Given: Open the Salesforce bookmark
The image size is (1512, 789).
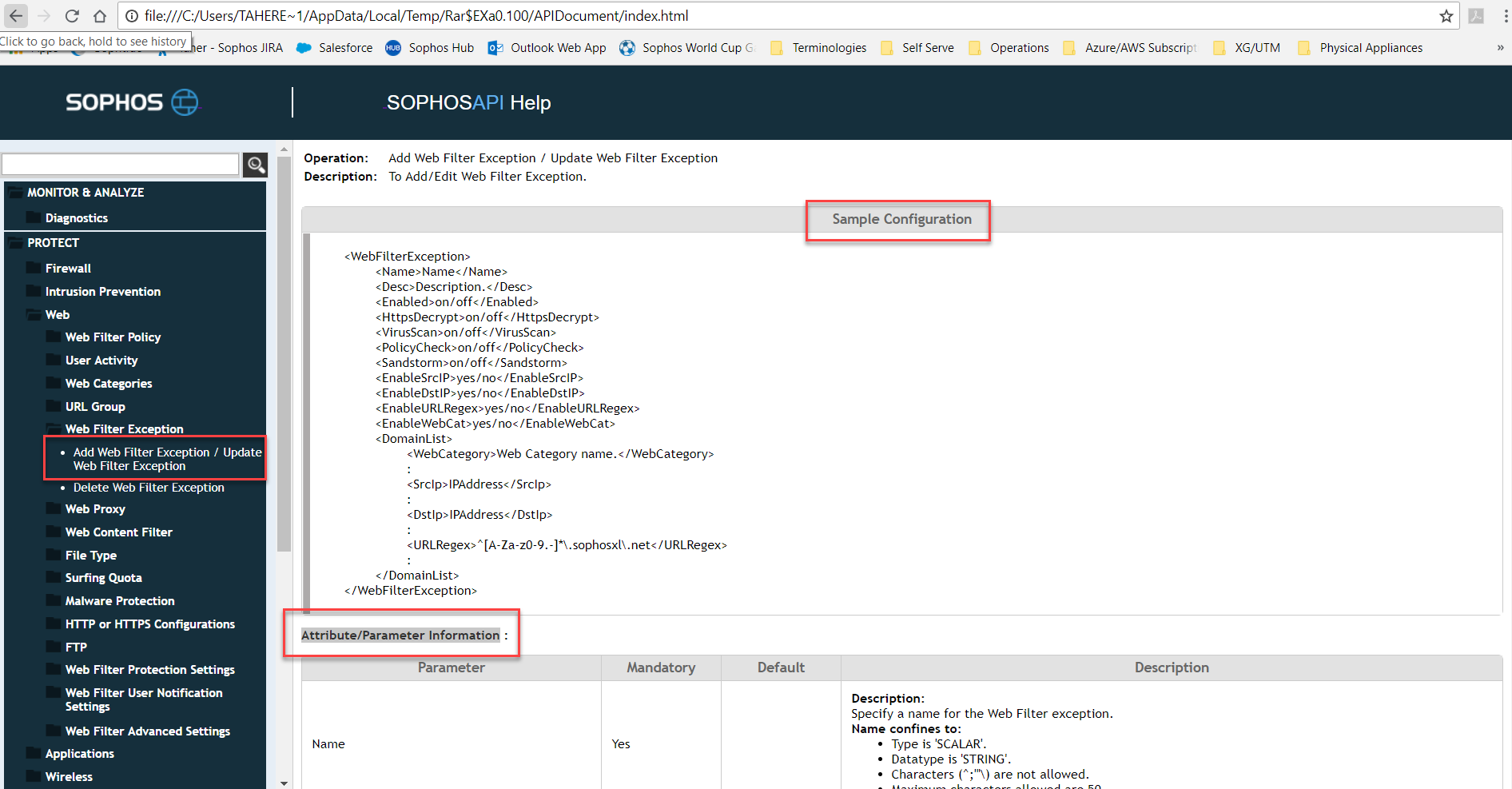Looking at the screenshot, I should point(334,48).
